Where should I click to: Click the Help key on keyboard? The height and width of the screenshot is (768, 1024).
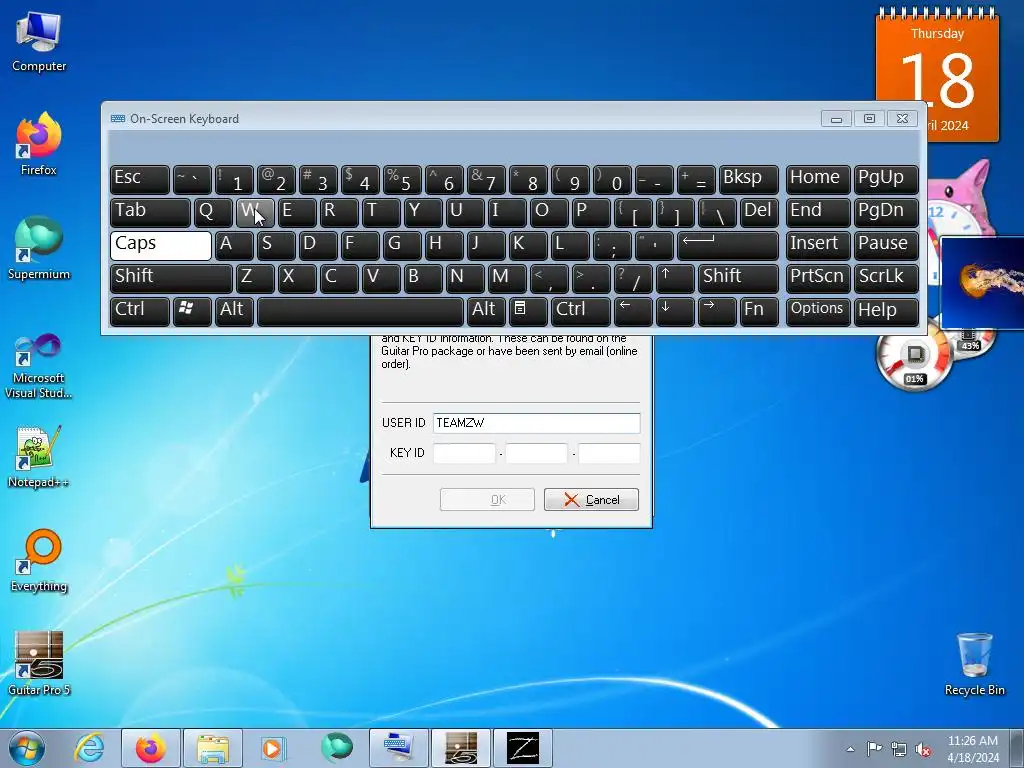[886, 311]
